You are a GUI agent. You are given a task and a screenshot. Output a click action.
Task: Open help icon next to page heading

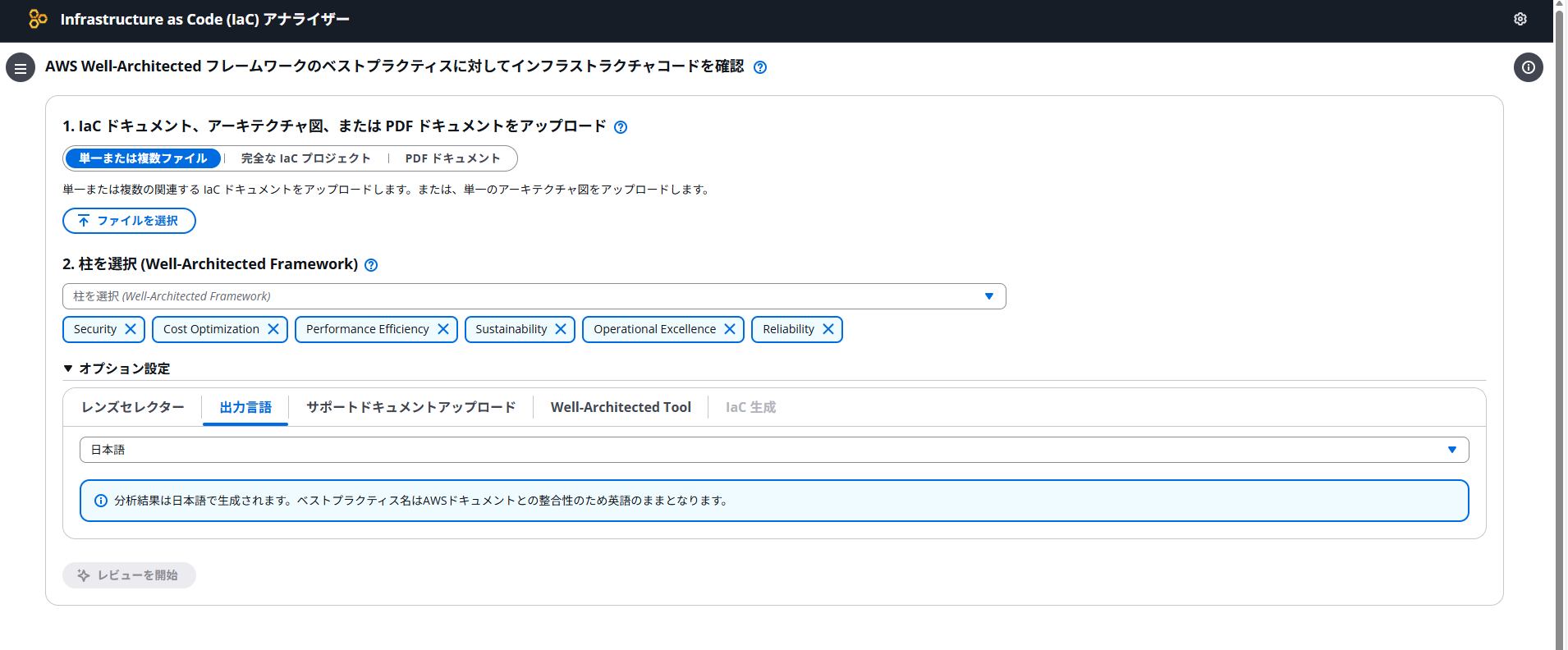(760, 67)
